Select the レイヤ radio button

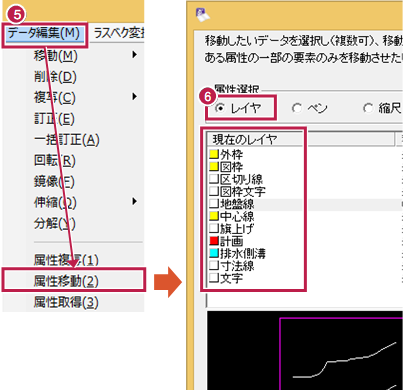coord(220,108)
